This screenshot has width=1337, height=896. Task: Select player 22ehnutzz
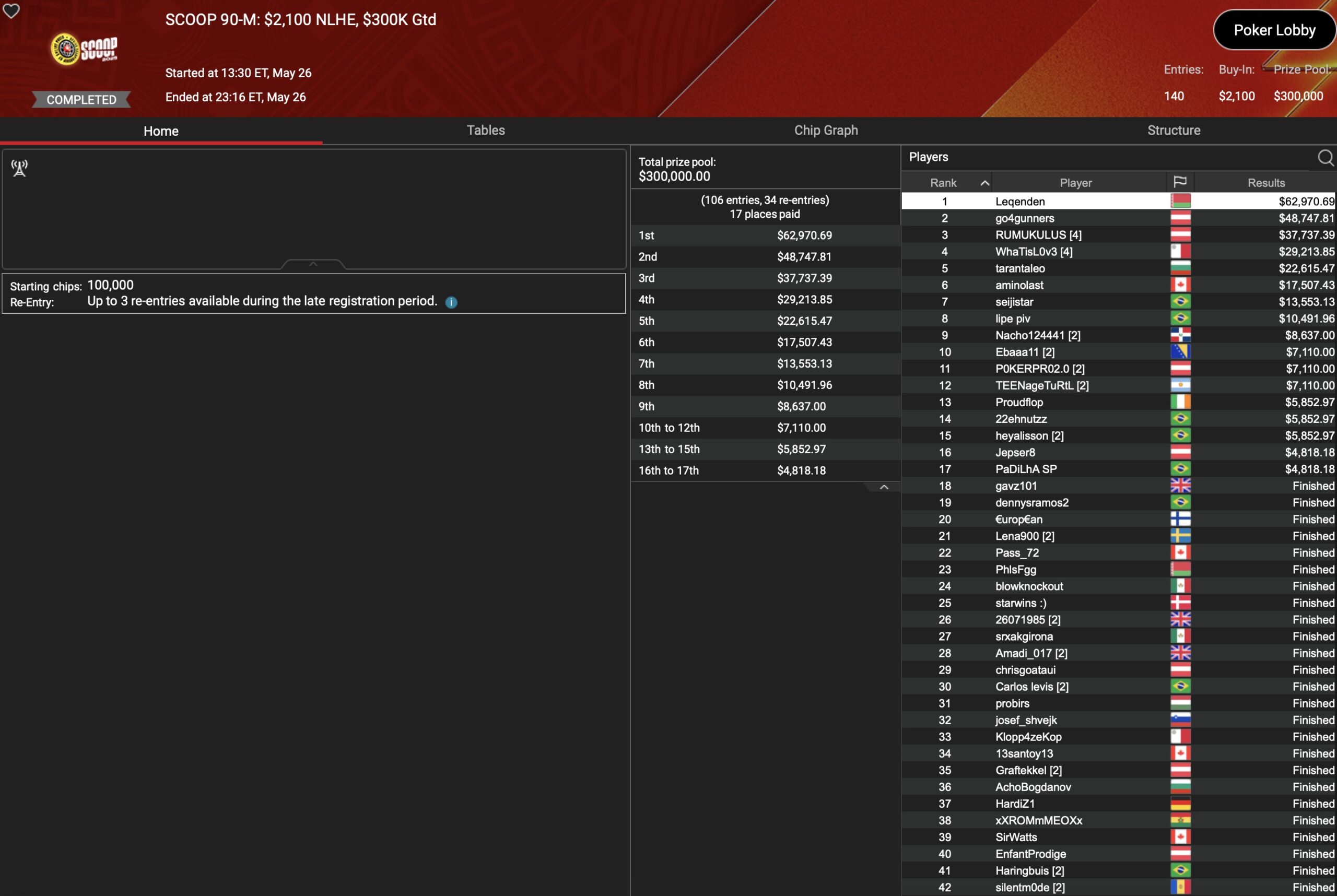click(x=1119, y=419)
